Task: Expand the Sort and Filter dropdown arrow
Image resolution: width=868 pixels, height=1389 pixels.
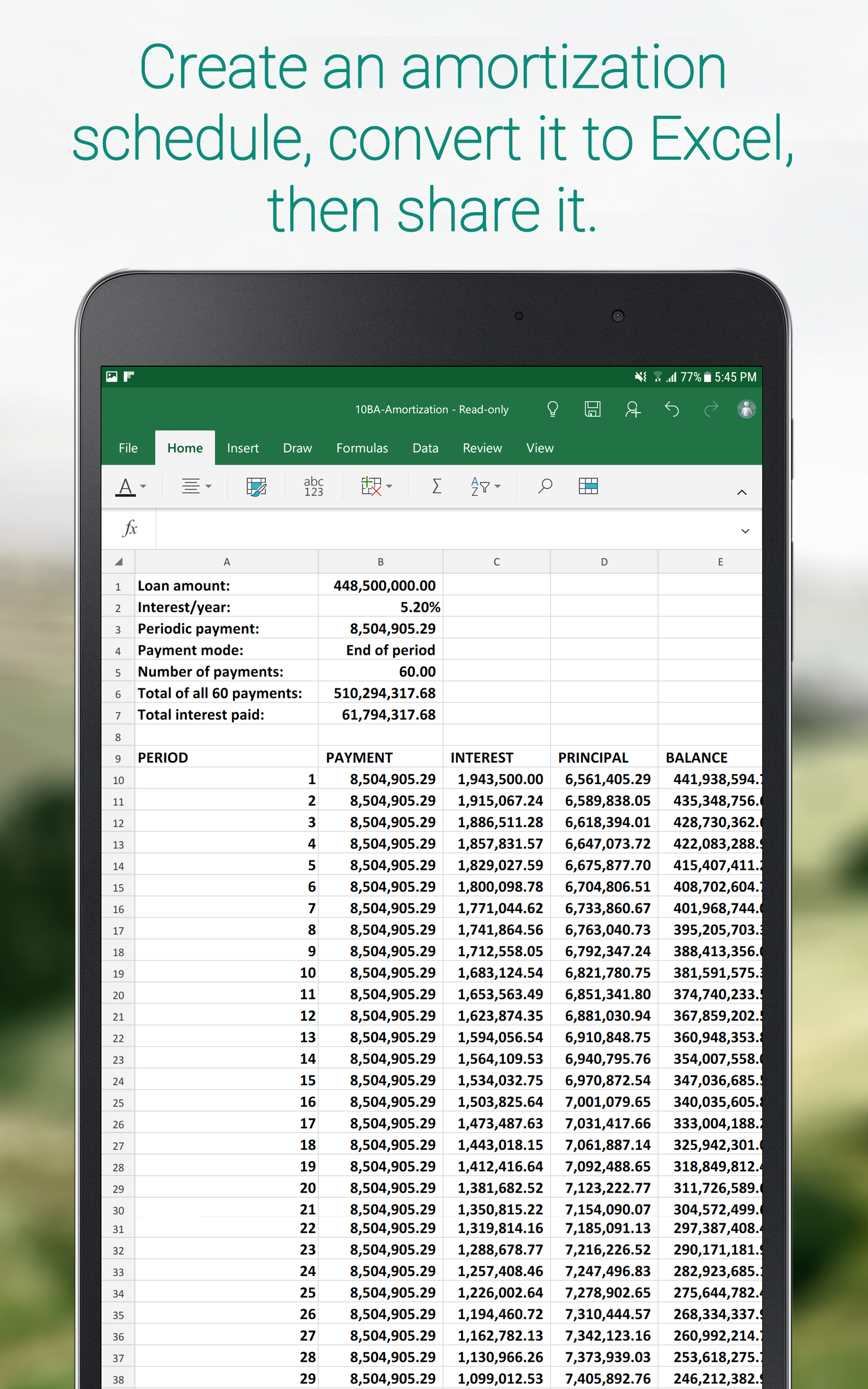Action: (497, 487)
